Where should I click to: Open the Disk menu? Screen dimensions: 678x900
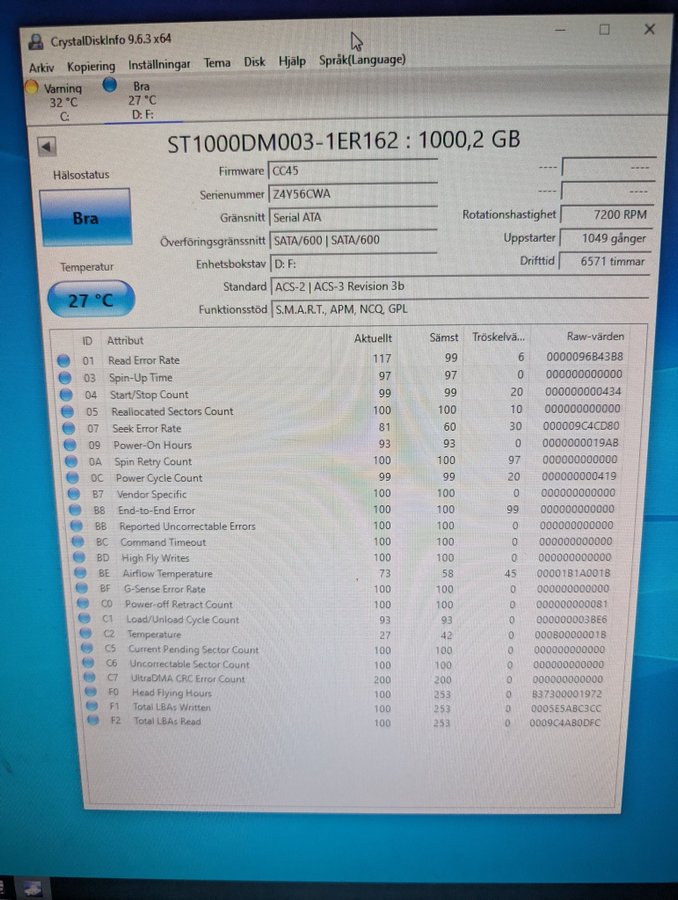point(254,62)
